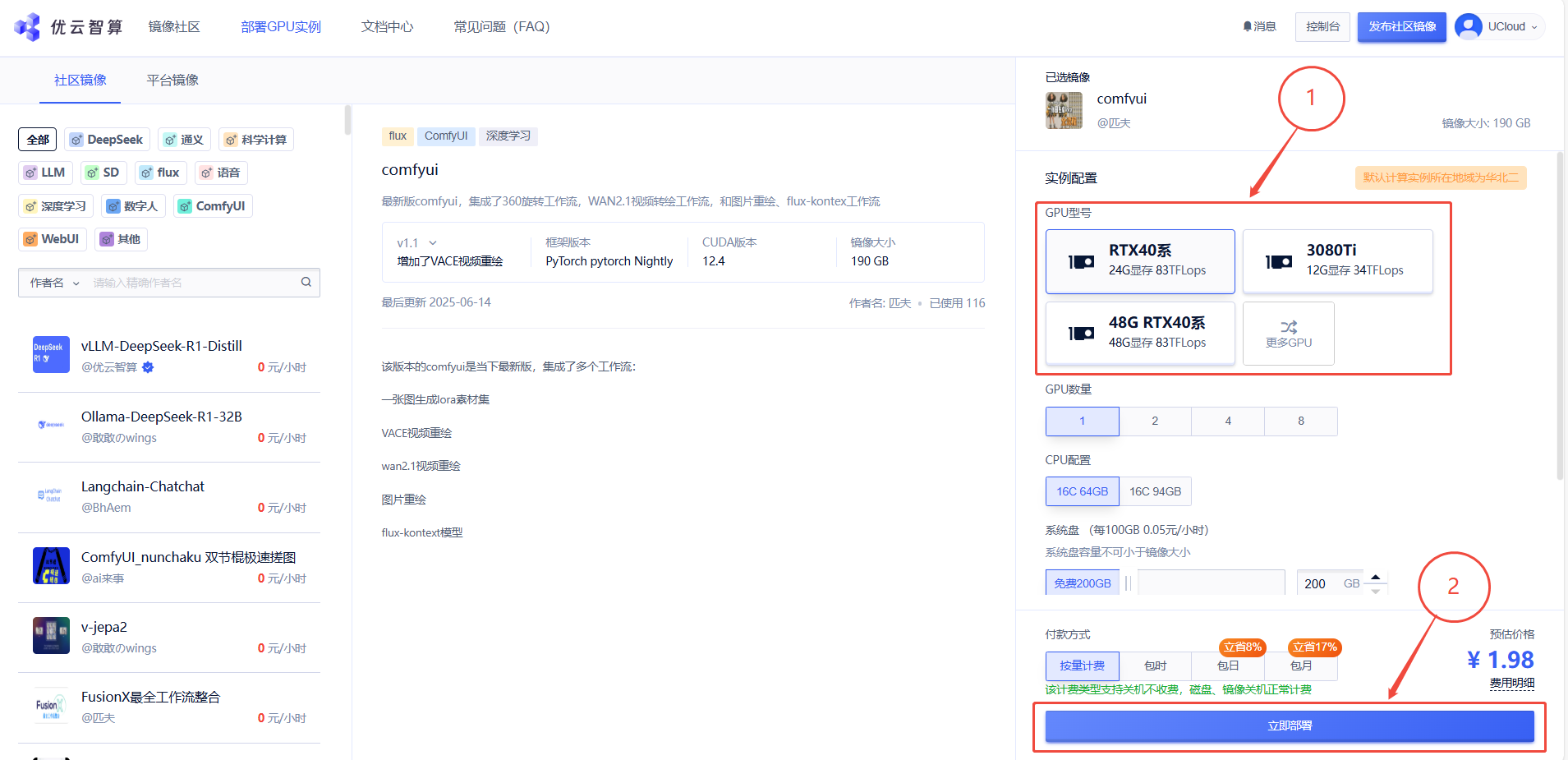The image size is (1568, 760).
Task: Click the 发布社区镜像 button
Action: point(1401,26)
